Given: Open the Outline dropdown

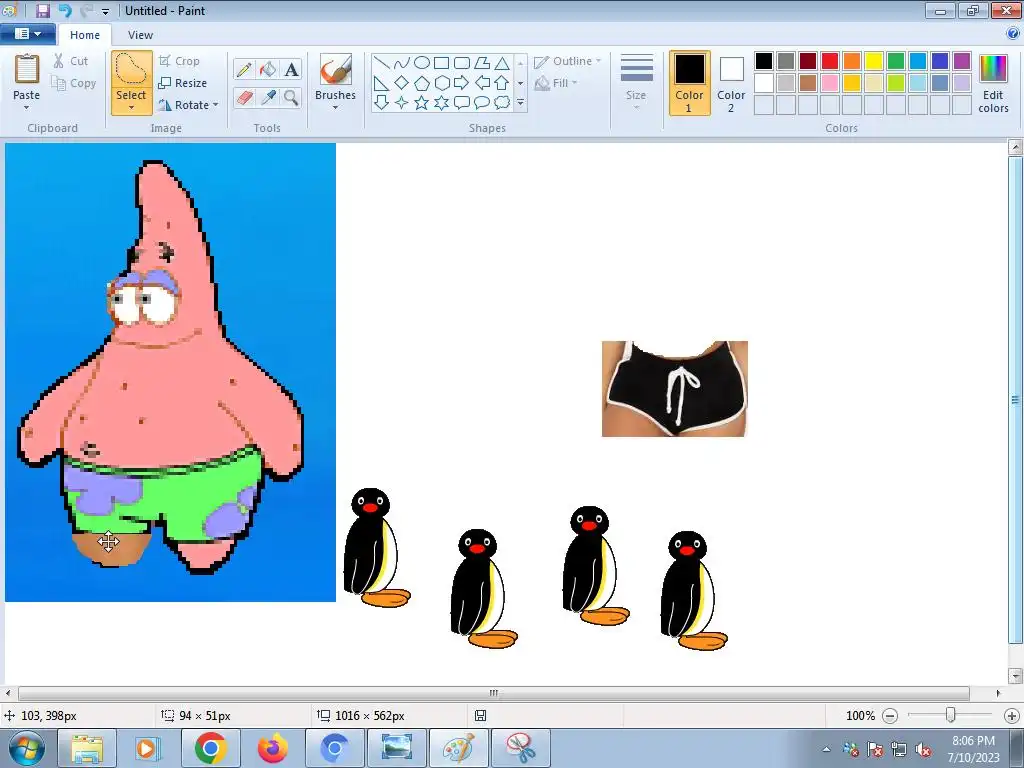Looking at the screenshot, I should click(567, 61).
